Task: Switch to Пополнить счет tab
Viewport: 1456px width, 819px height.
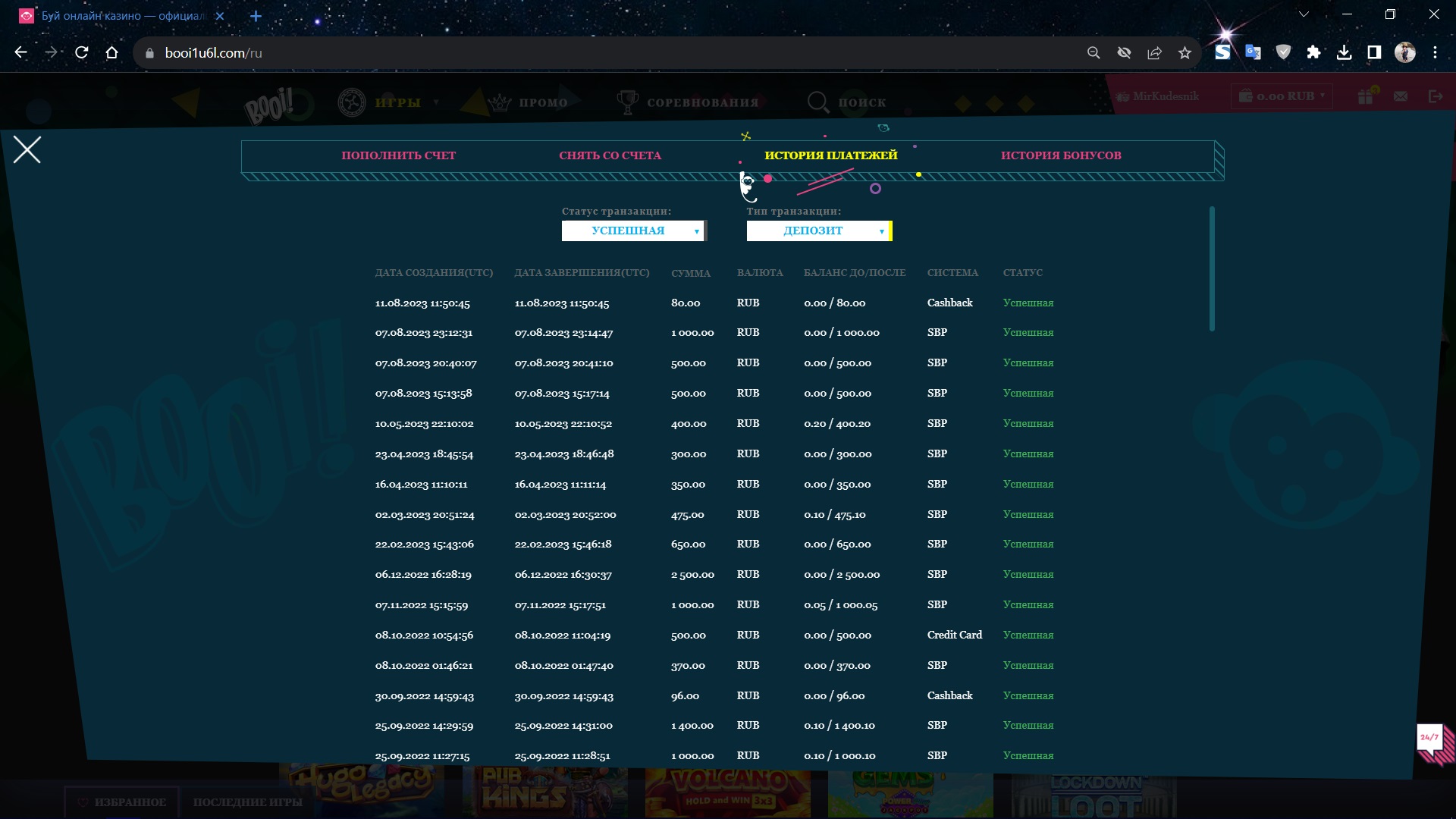Action: pyautogui.click(x=398, y=155)
